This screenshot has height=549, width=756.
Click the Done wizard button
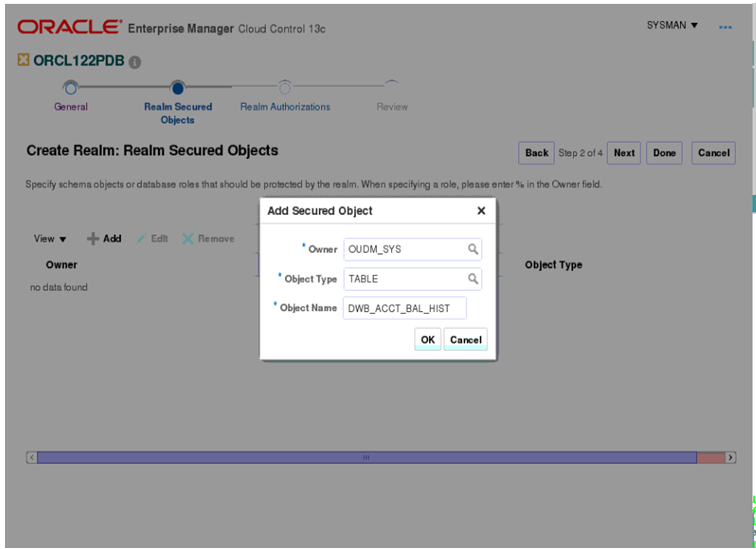click(664, 153)
